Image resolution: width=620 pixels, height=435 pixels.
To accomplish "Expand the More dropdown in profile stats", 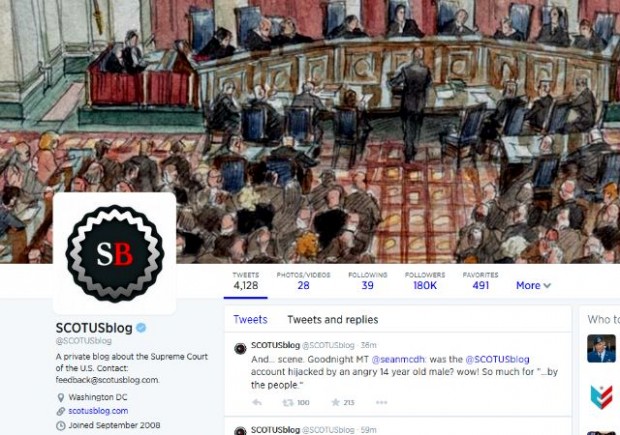I will tap(533, 286).
